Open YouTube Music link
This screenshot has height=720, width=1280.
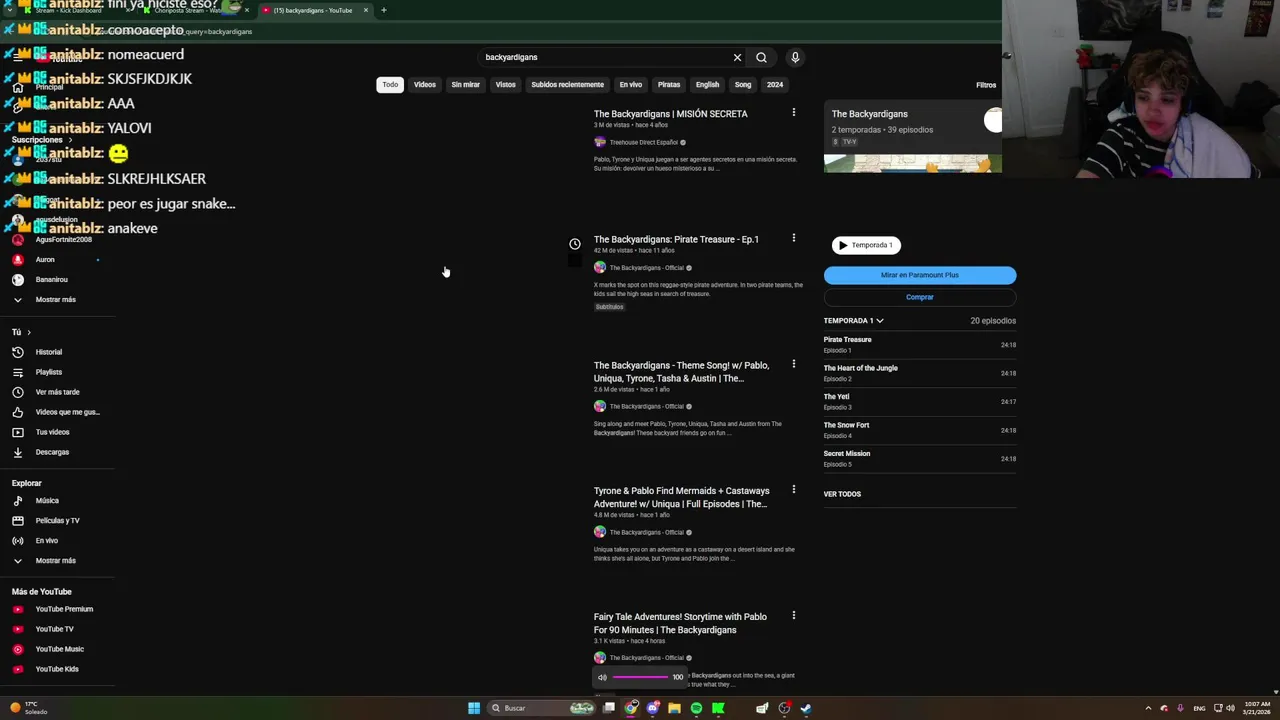click(57, 649)
